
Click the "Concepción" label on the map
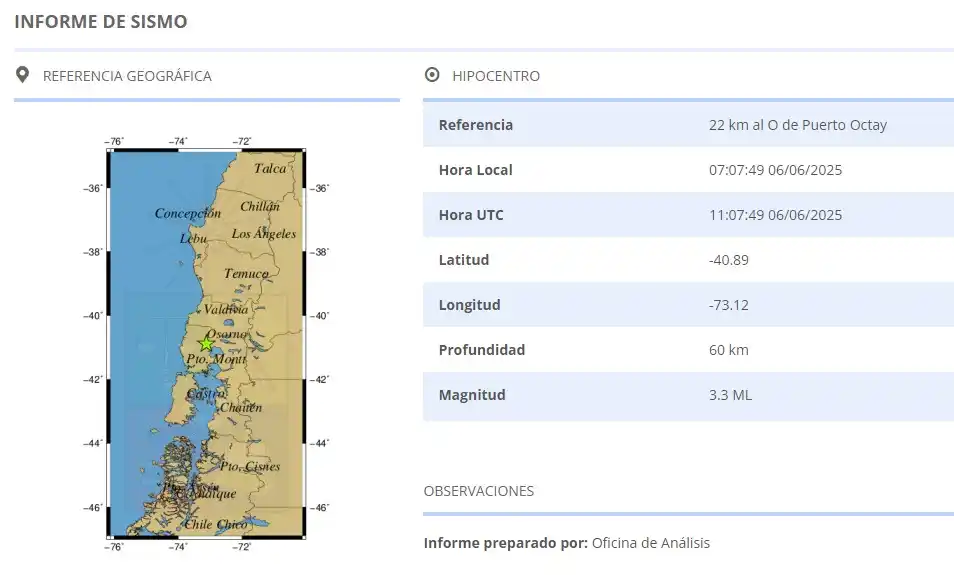point(187,214)
